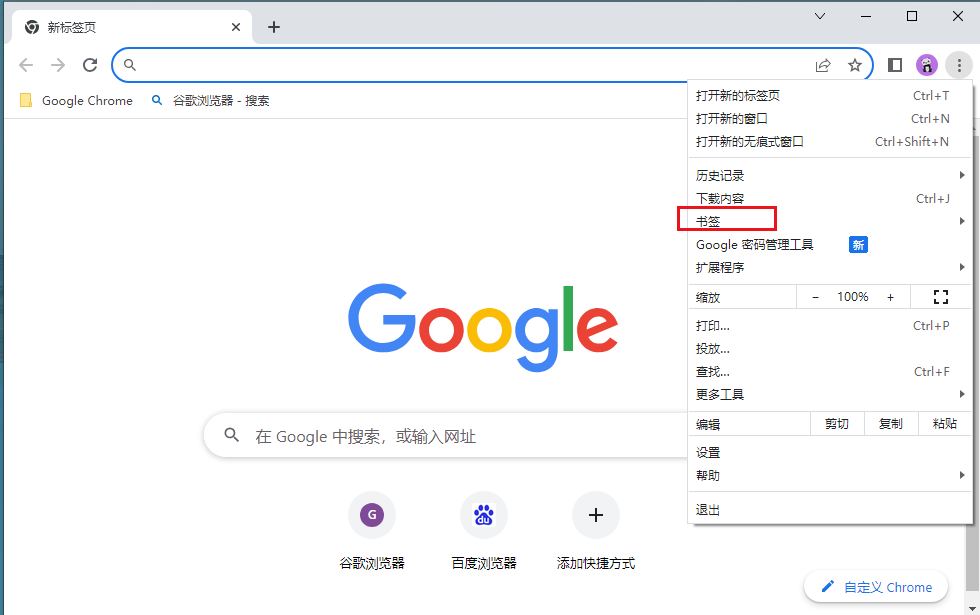Expand the 更多工具 submenu

(x=830, y=394)
